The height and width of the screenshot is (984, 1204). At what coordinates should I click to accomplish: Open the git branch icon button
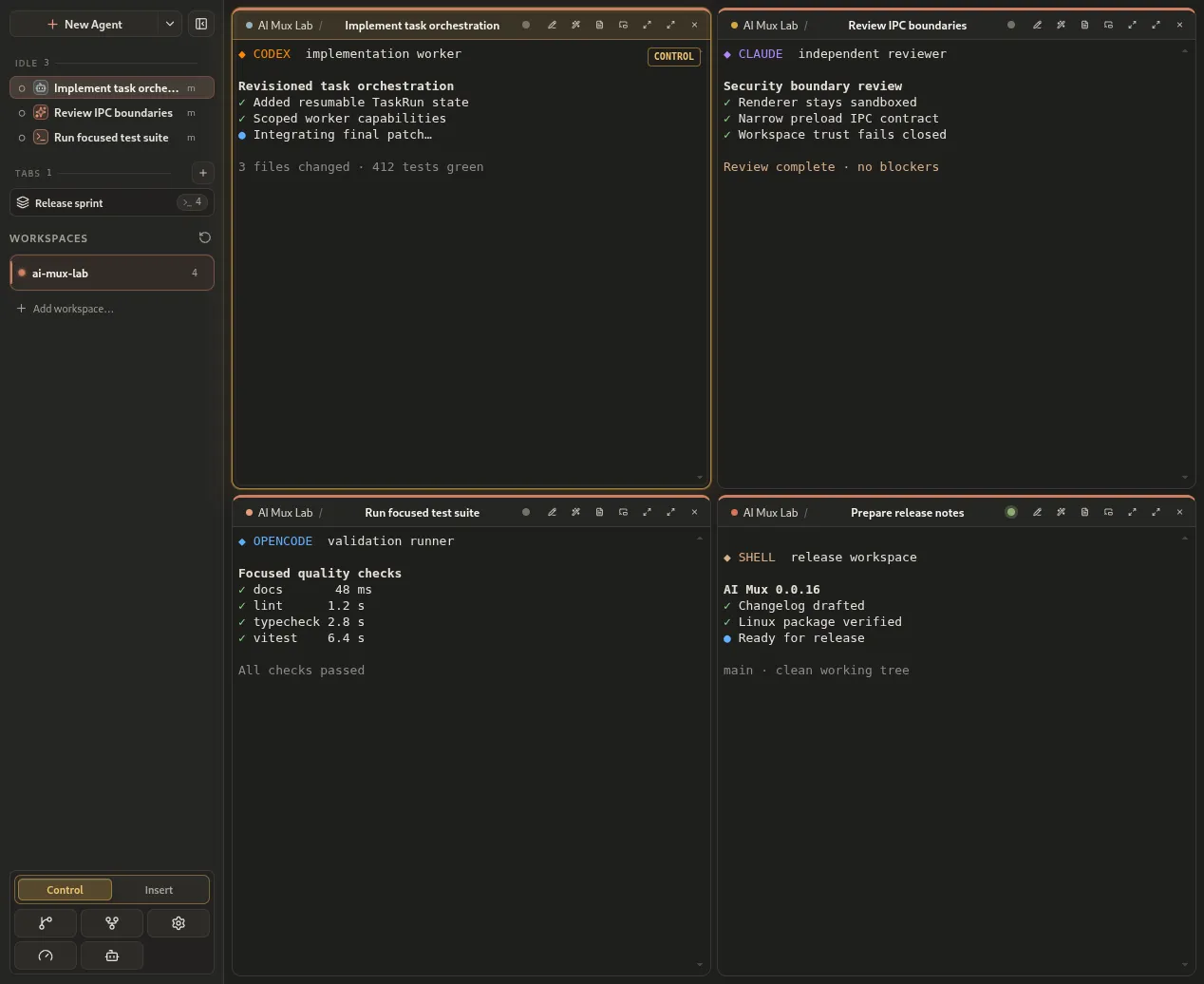tap(46, 923)
